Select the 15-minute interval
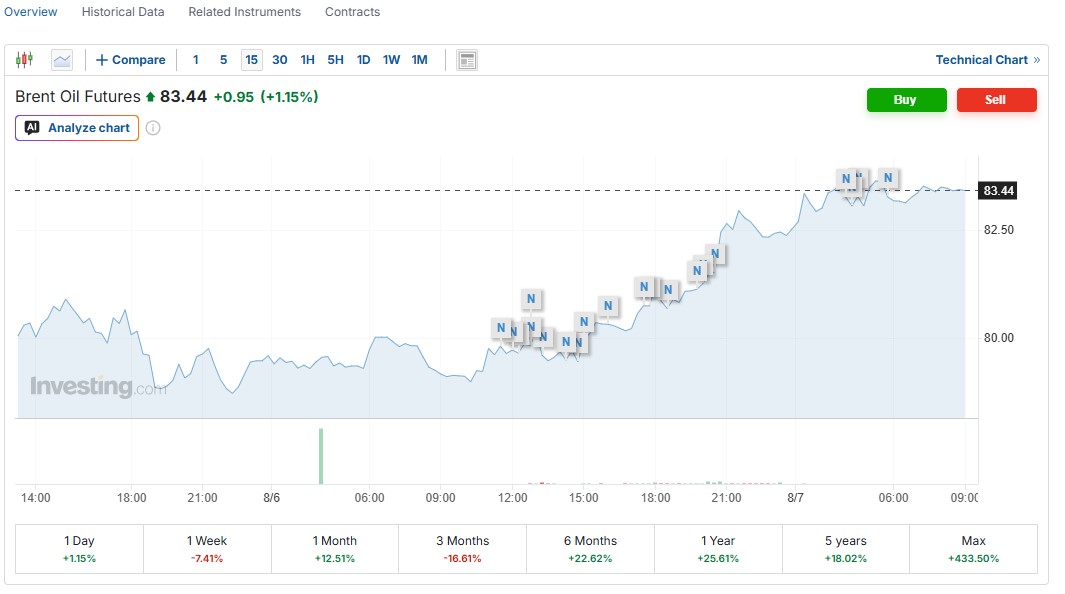The width and height of the screenshot is (1065, 594). pyautogui.click(x=251, y=60)
